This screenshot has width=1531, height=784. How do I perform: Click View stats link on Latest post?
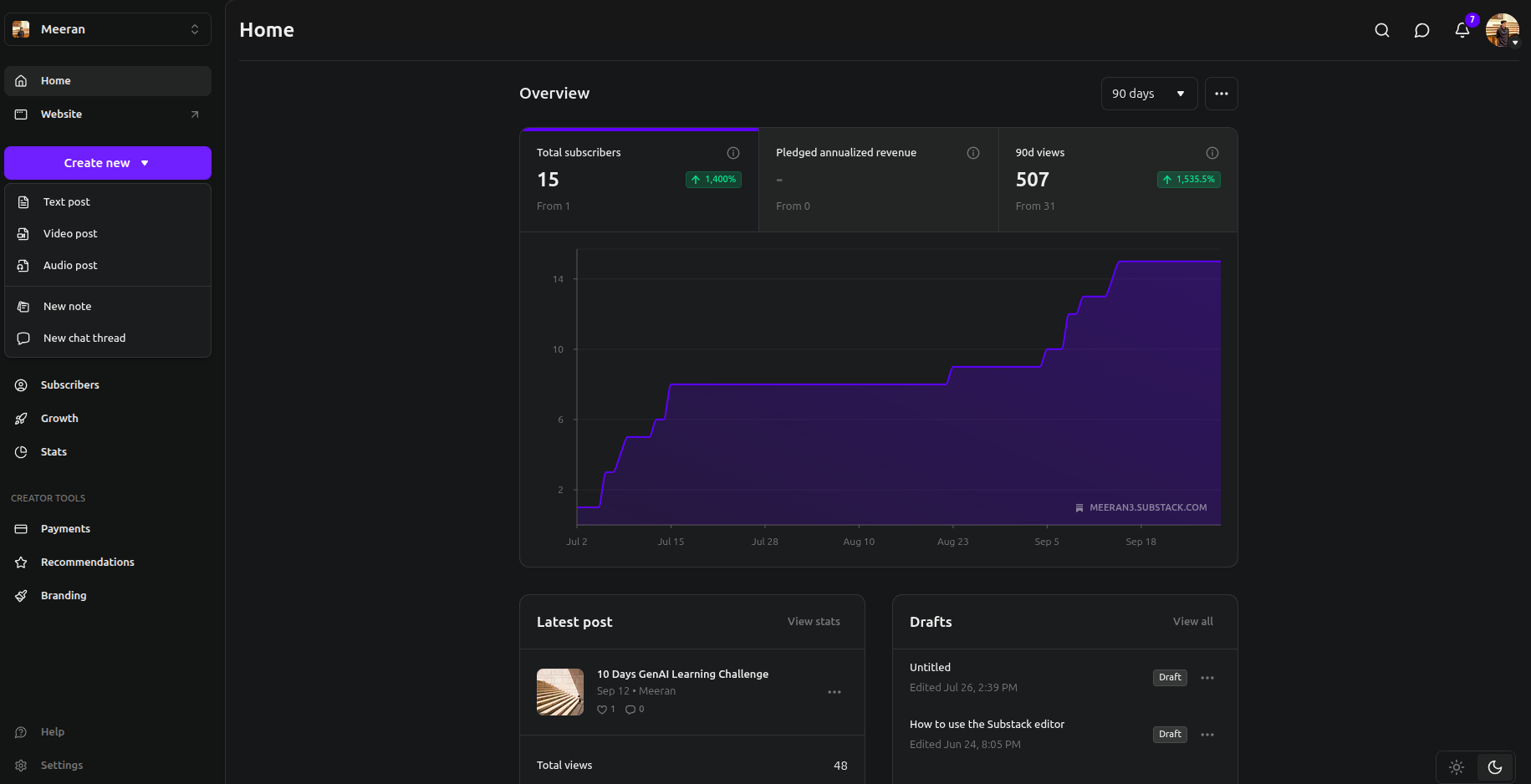pyautogui.click(x=813, y=622)
